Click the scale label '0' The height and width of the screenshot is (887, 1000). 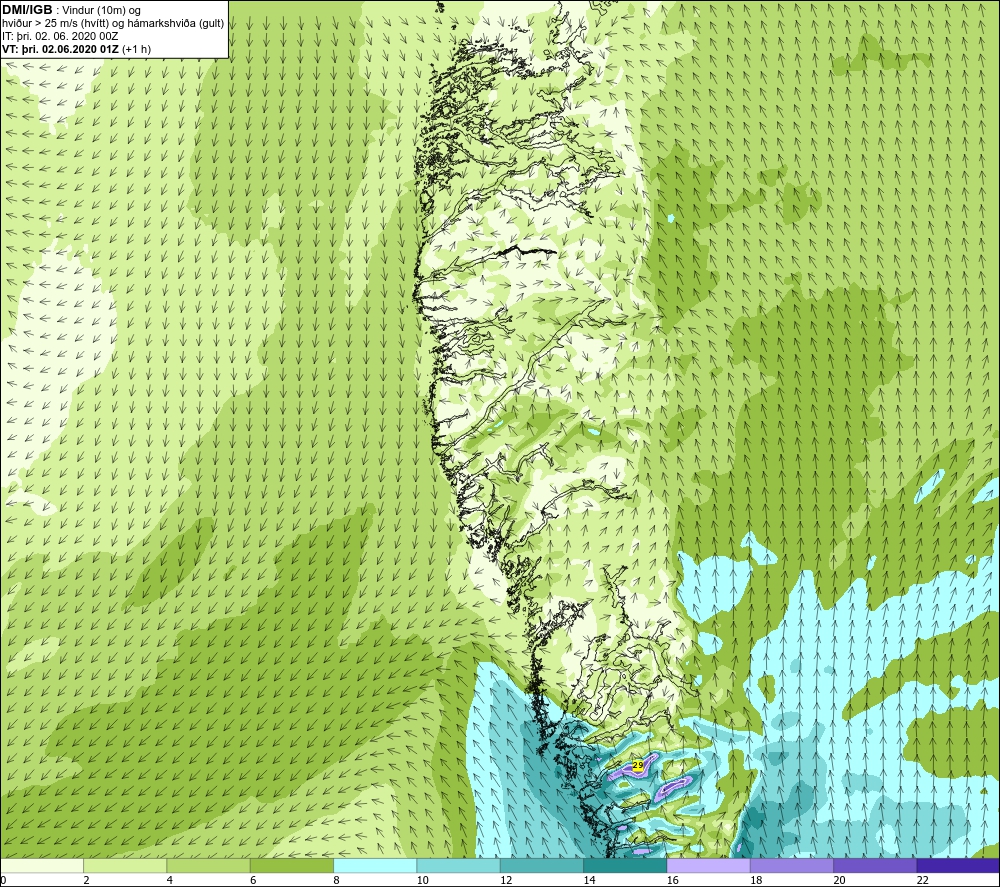click(3, 880)
